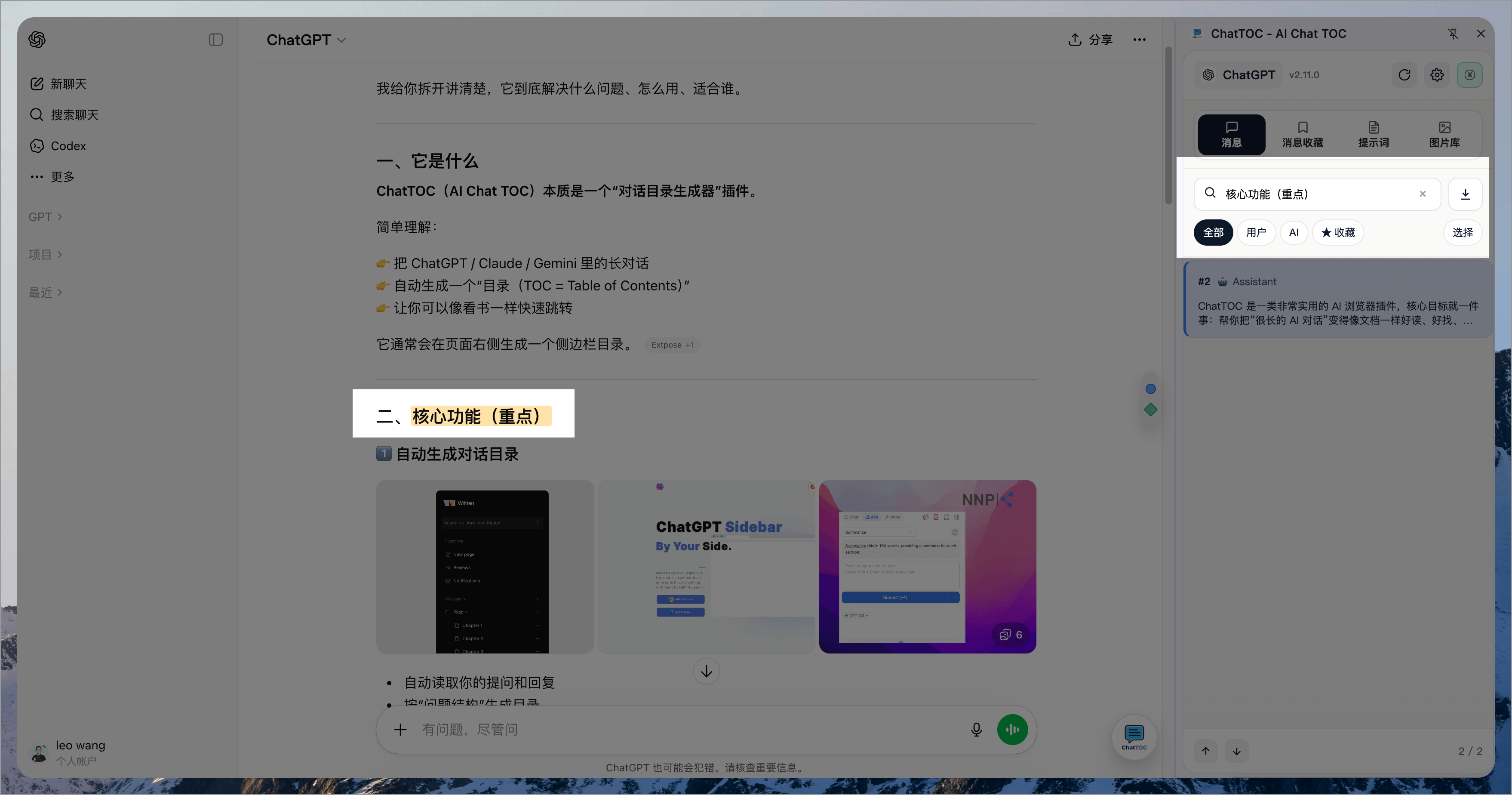Go to previous result with up arrow
Viewport: 1512px width, 795px height.
coord(1206,751)
